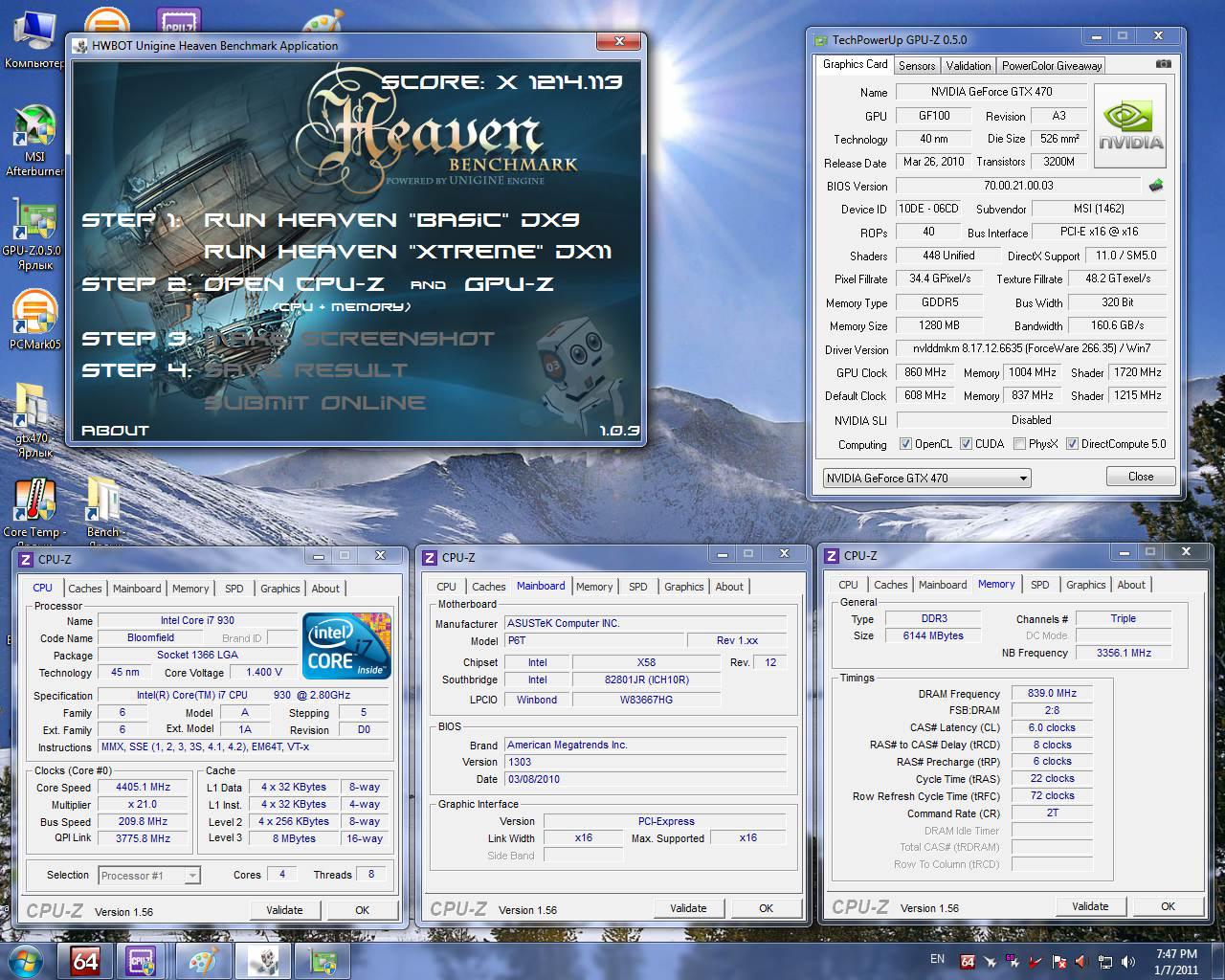Click the NB Frequency 3356.1 MHz value
Viewport: 1225px width, 980px height.
pos(1123,653)
